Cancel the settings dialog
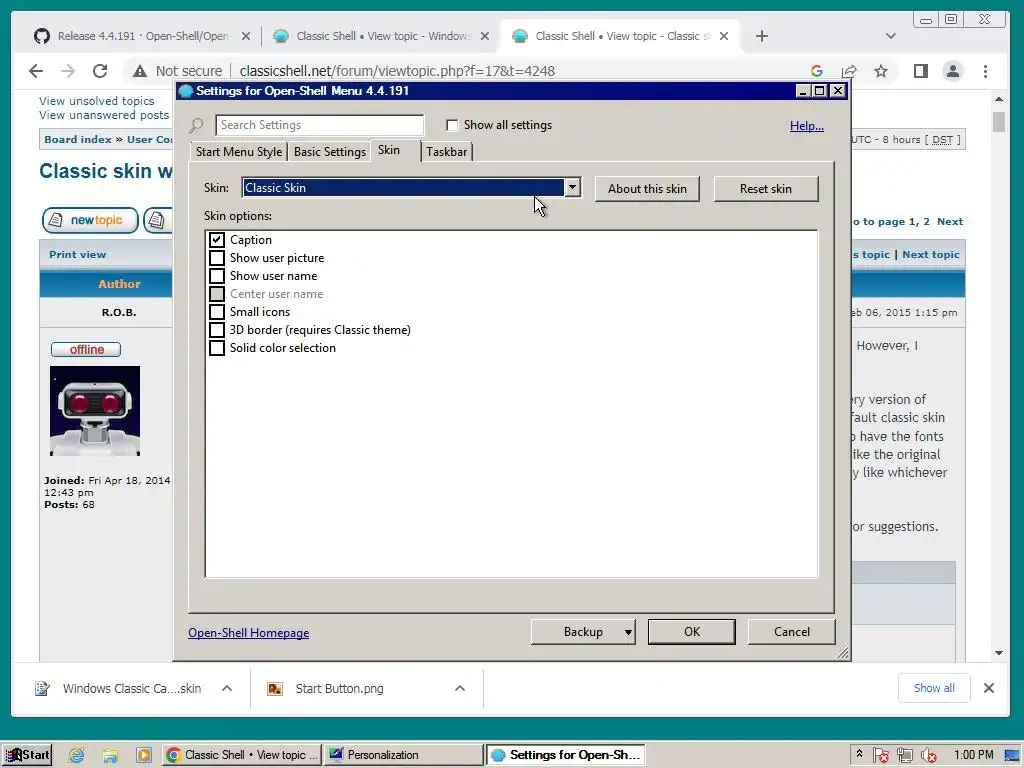 click(792, 632)
